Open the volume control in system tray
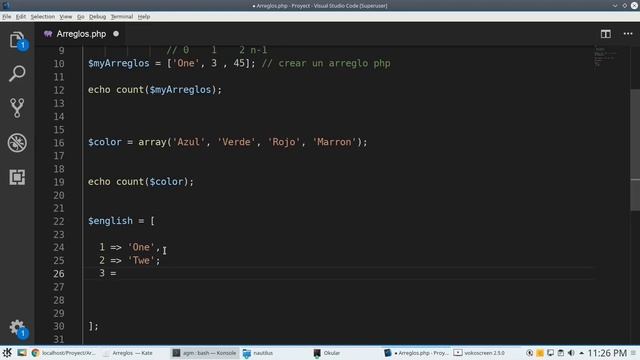This screenshot has height=360, width=640. coord(571,353)
